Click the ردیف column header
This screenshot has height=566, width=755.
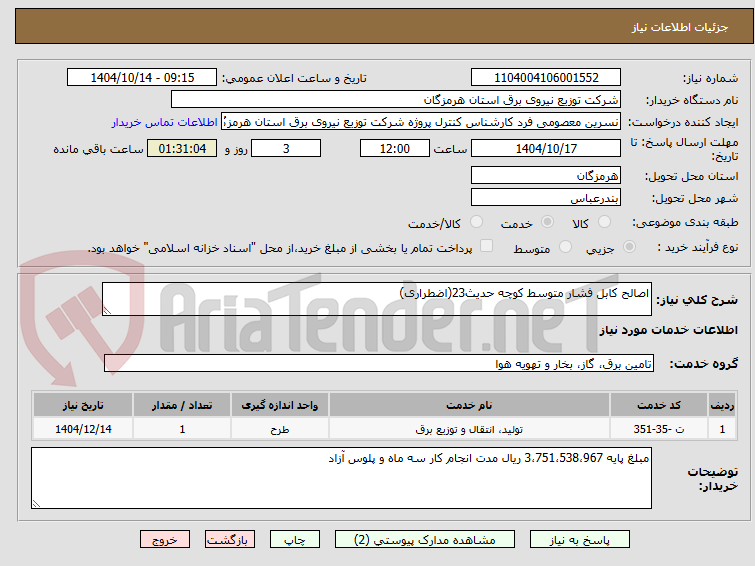(722, 405)
